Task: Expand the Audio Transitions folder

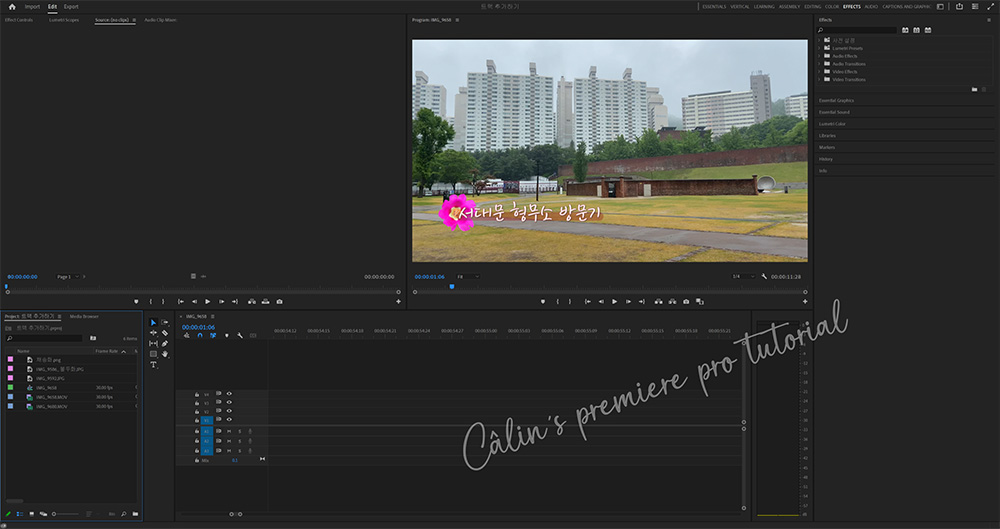Action: pyautogui.click(x=819, y=64)
